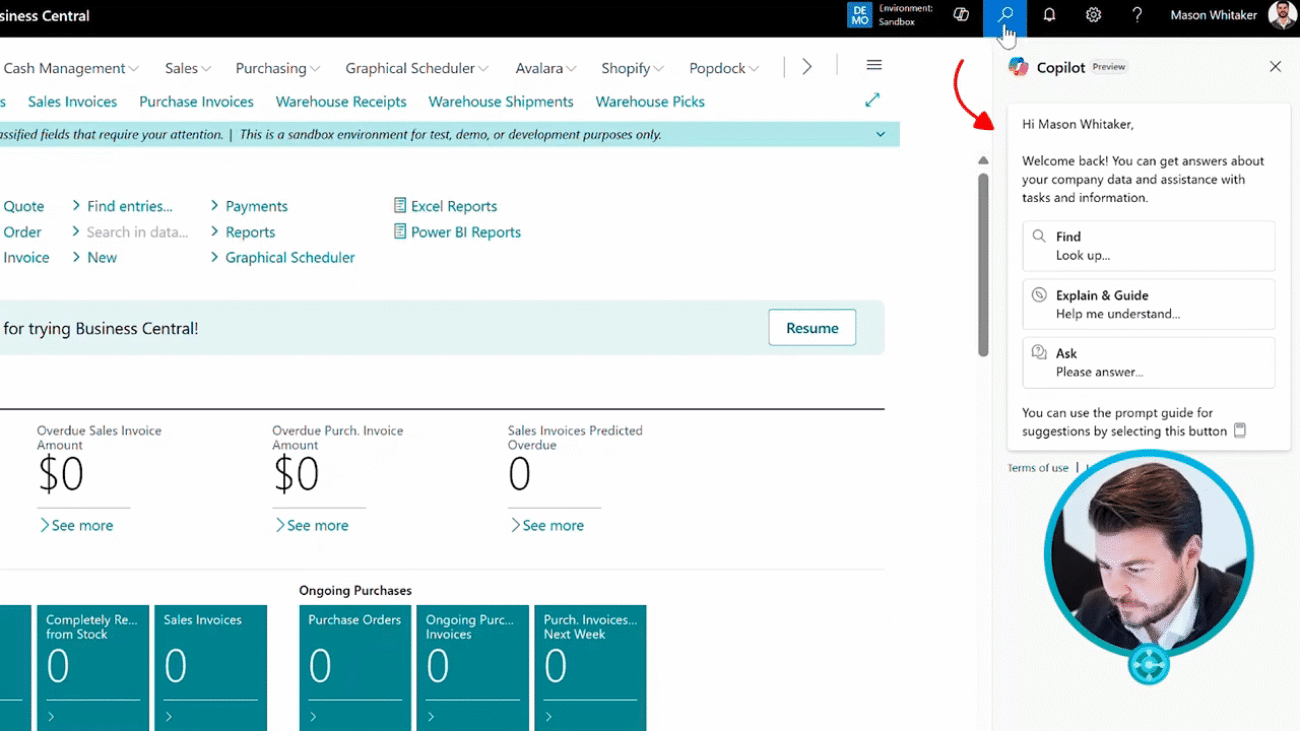The height and width of the screenshot is (731, 1300).
Task: Show more navigation menus arrow
Action: coord(807,66)
